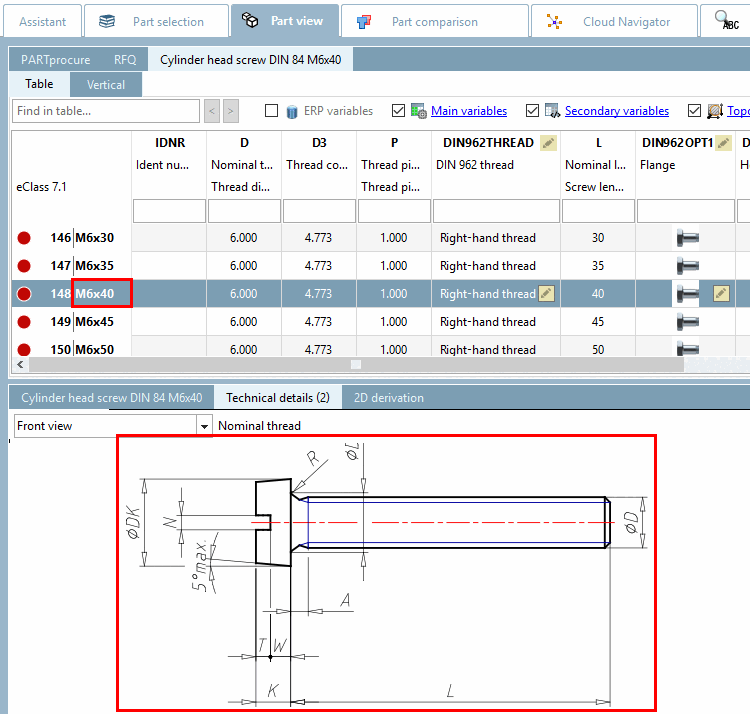750x714 pixels.
Task: Switch to the Part comparison tab
Action: pos(433,21)
